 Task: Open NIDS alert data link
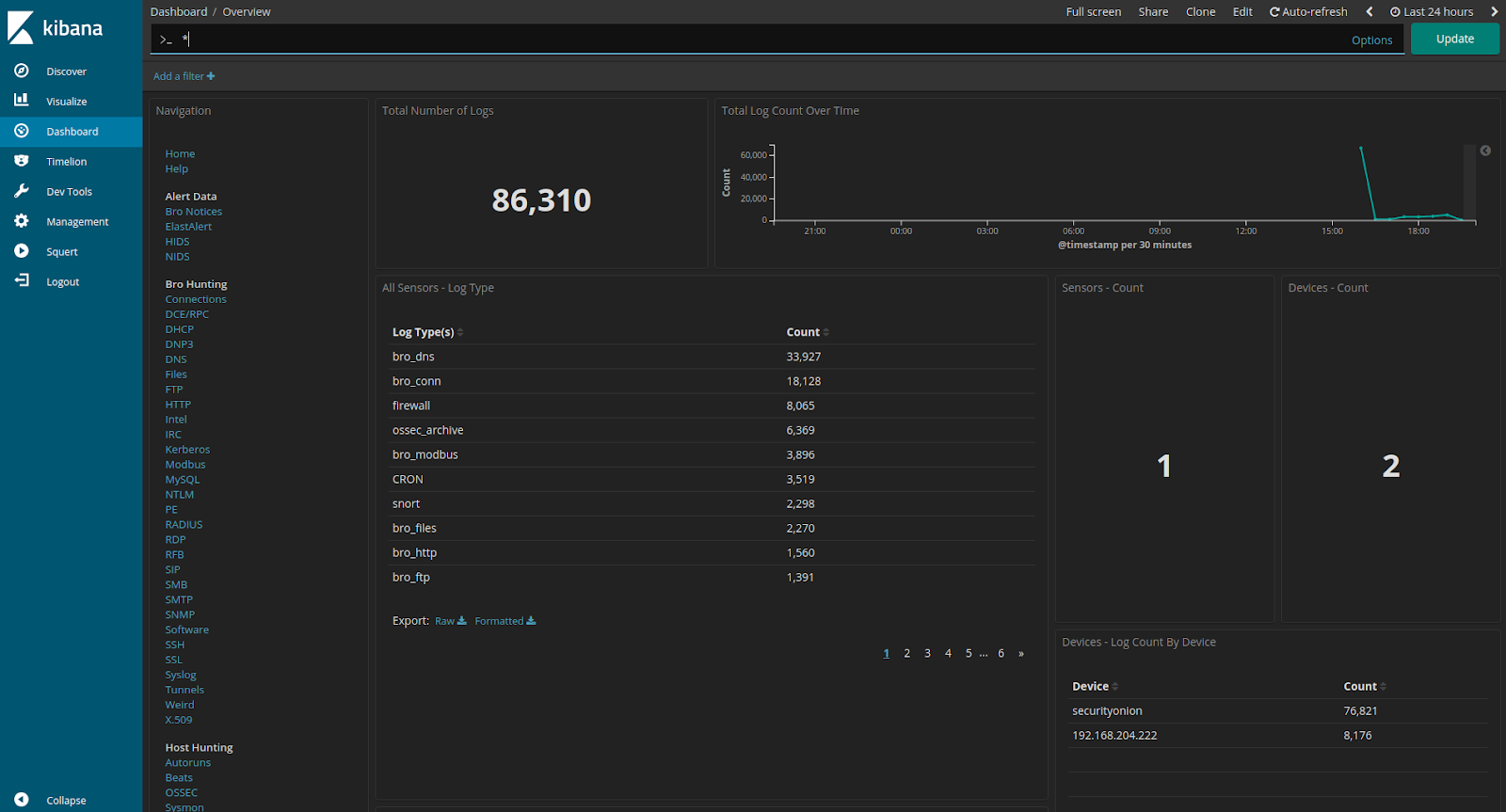[x=177, y=257]
